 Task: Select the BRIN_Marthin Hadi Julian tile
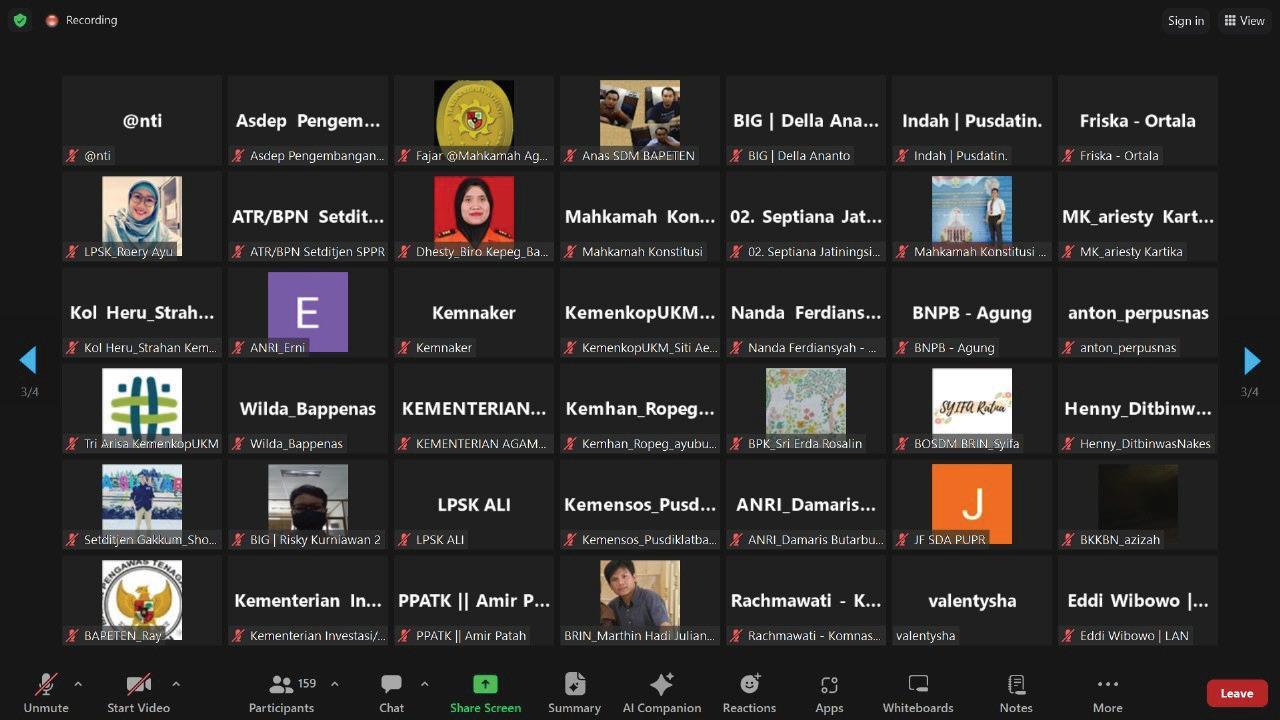[x=640, y=601]
